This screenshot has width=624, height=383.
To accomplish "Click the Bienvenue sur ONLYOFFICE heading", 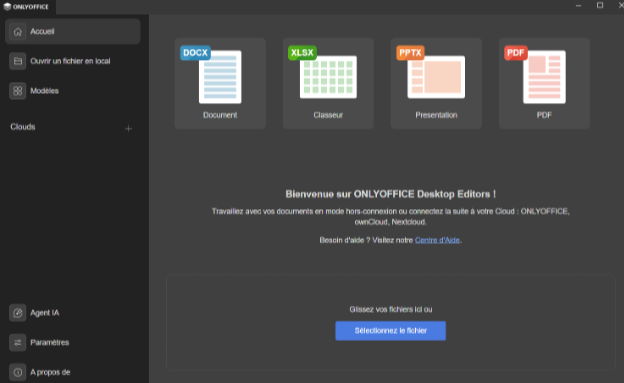I will (390, 194).
